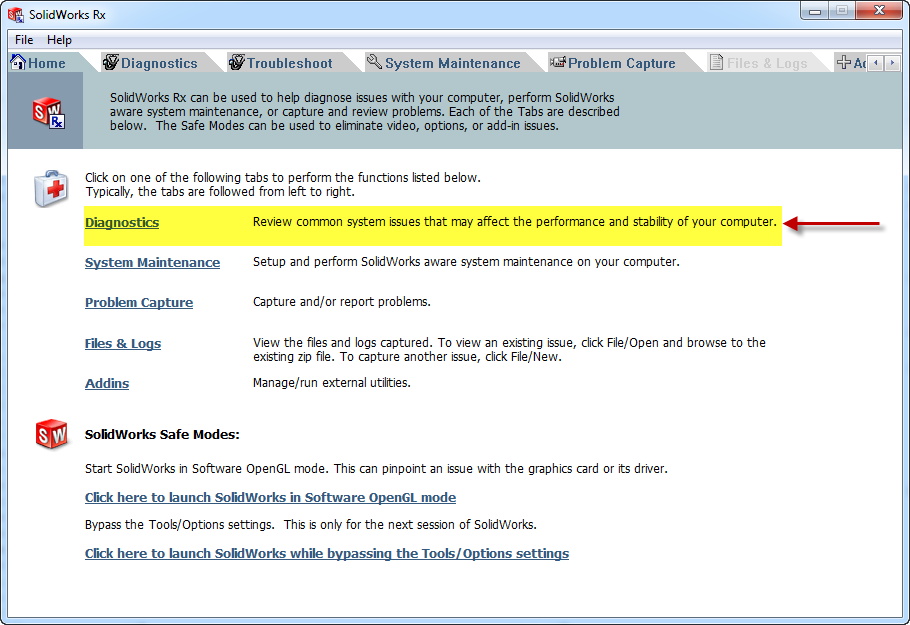Open the Help menu

59,40
